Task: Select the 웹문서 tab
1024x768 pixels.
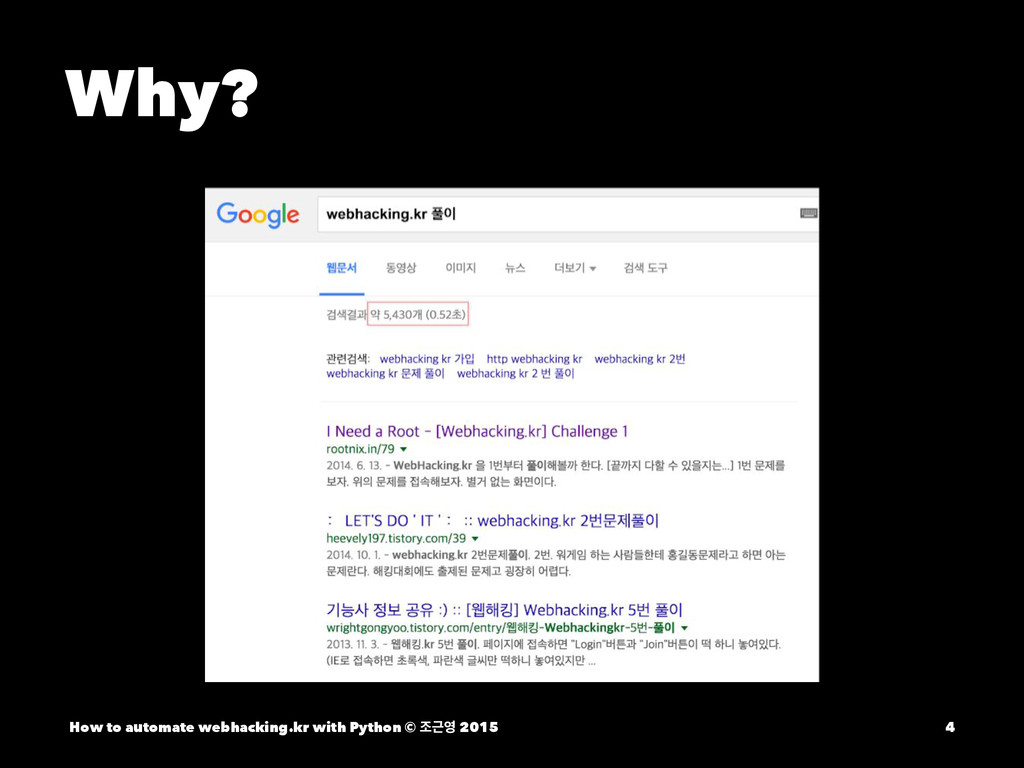Action: (x=342, y=268)
